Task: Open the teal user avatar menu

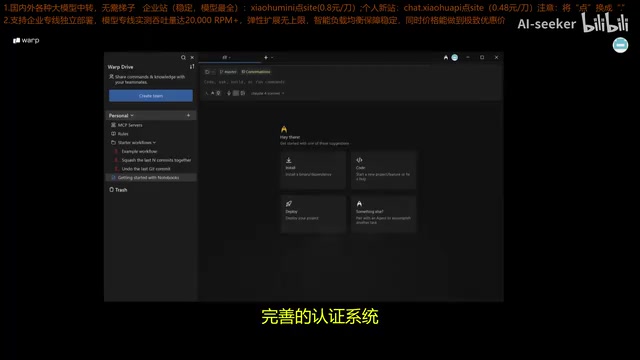Action: 455,58
